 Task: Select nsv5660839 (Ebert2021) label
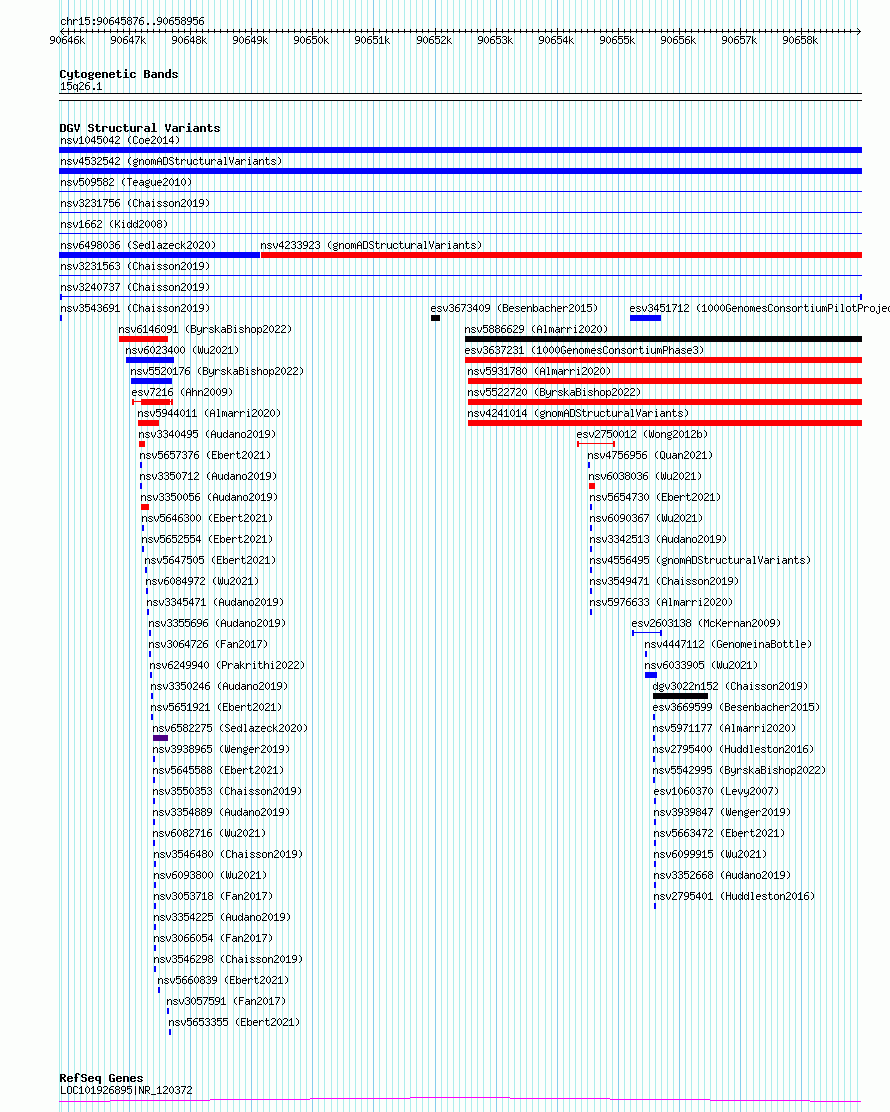click(223, 980)
